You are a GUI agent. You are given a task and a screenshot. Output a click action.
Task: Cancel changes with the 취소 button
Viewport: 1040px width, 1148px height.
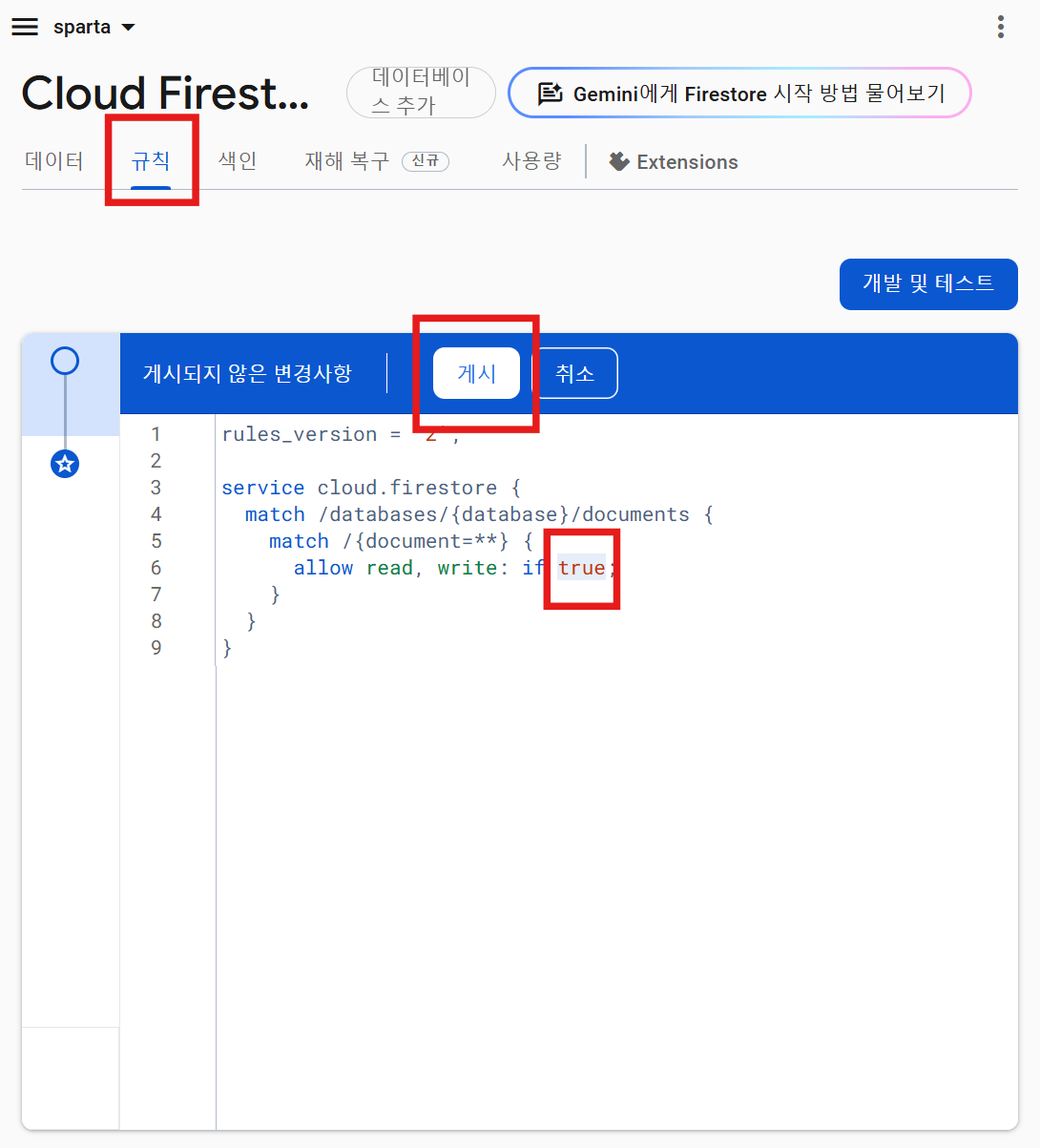(x=574, y=373)
